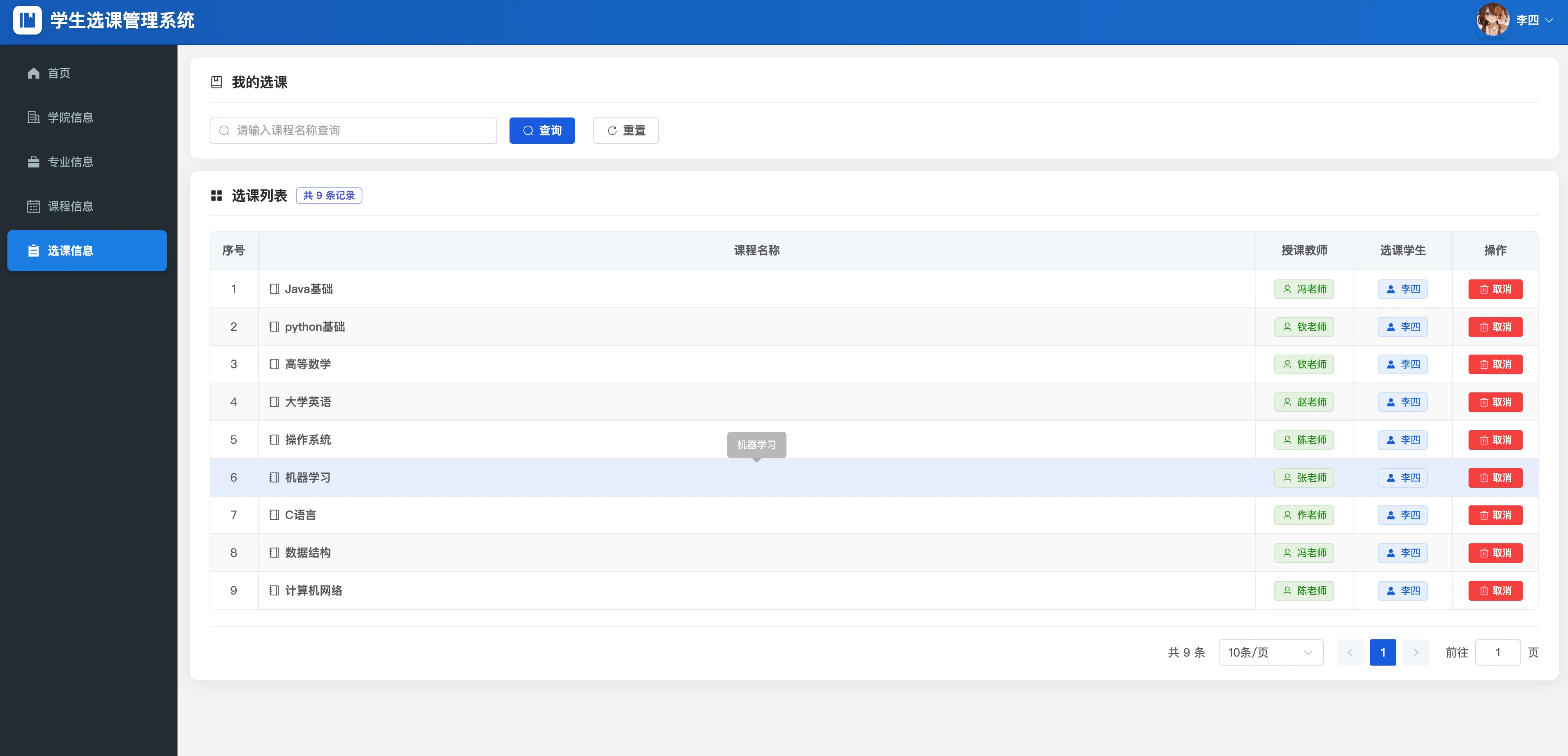This screenshot has height=756, width=1568.
Task: Go to next page arrow
Action: pos(1416,652)
